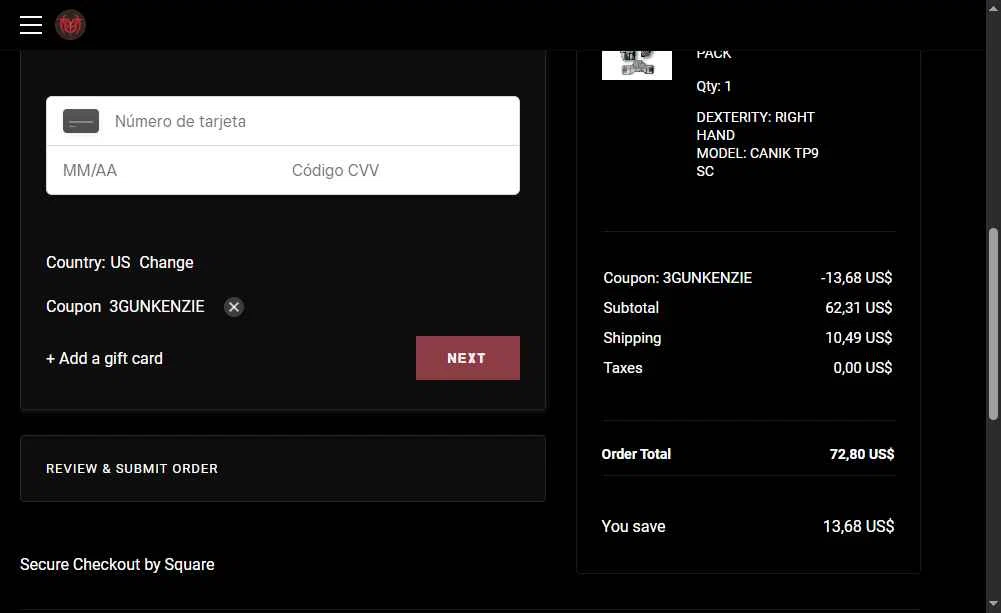Viewport: 1001px width, 613px height.
Task: Click the Secure Checkout by Square text
Action: (x=117, y=564)
